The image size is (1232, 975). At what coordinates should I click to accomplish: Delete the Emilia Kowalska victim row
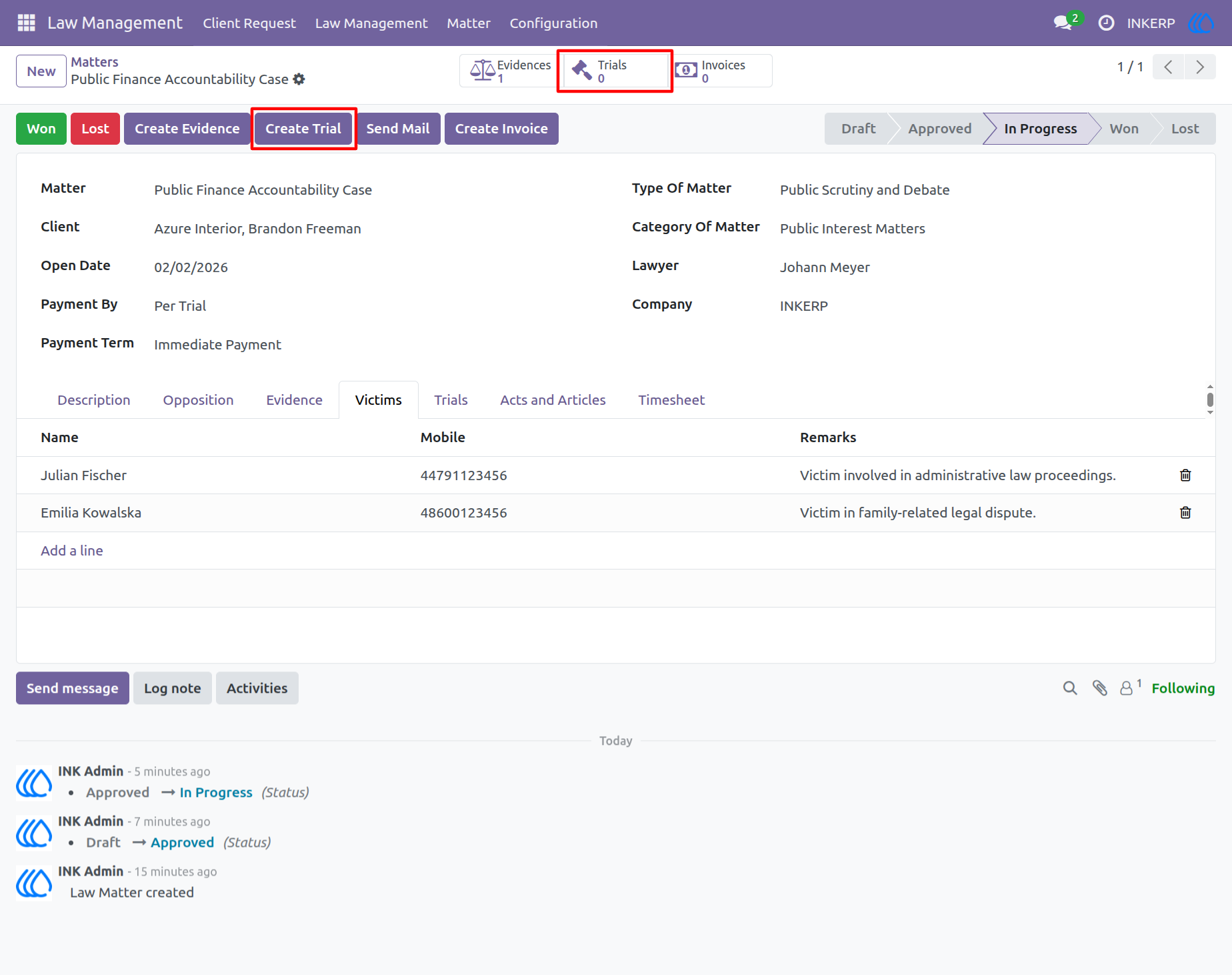tap(1185, 512)
